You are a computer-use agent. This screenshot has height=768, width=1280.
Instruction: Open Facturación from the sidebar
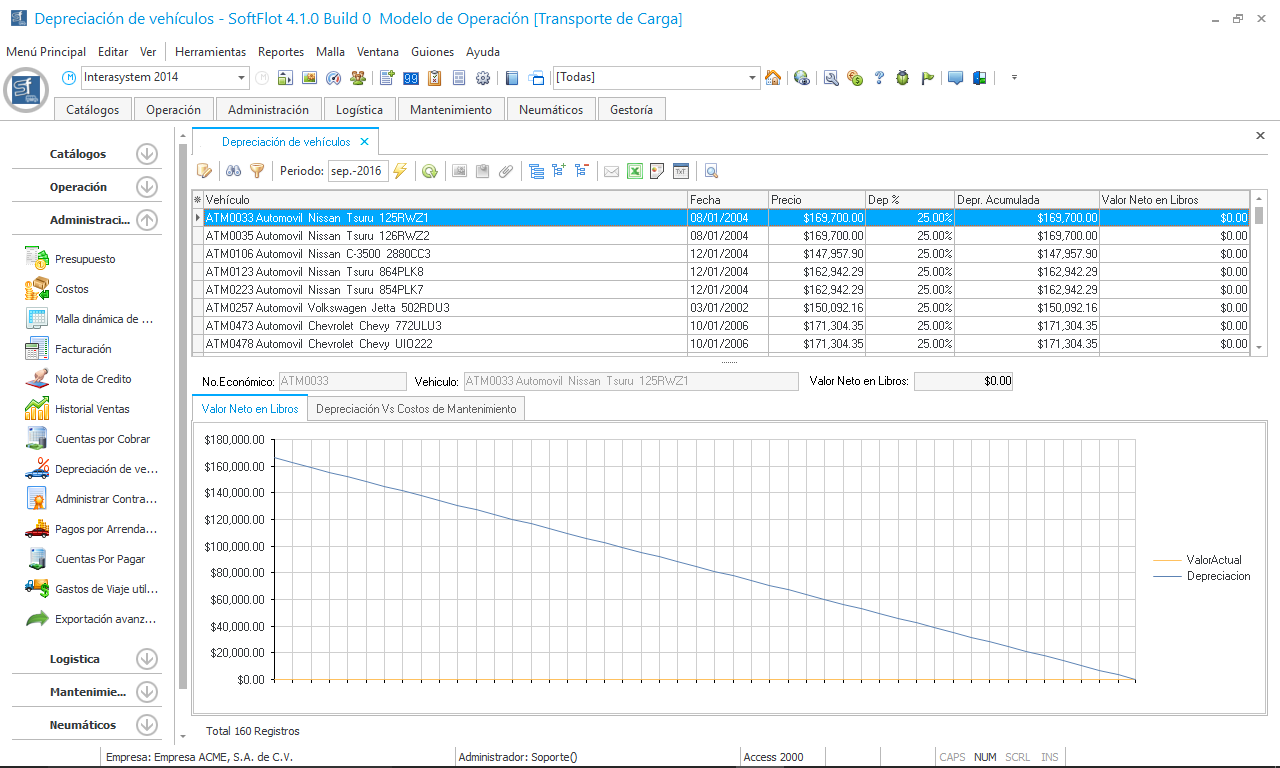point(83,349)
